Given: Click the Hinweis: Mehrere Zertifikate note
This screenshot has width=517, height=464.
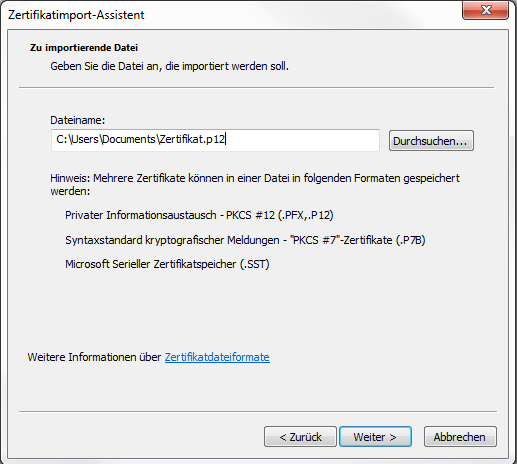Looking at the screenshot, I should [255, 184].
